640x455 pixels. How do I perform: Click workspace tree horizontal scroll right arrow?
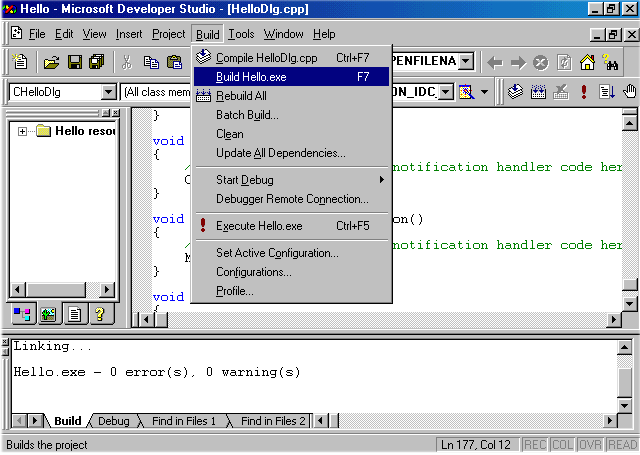coord(107,290)
